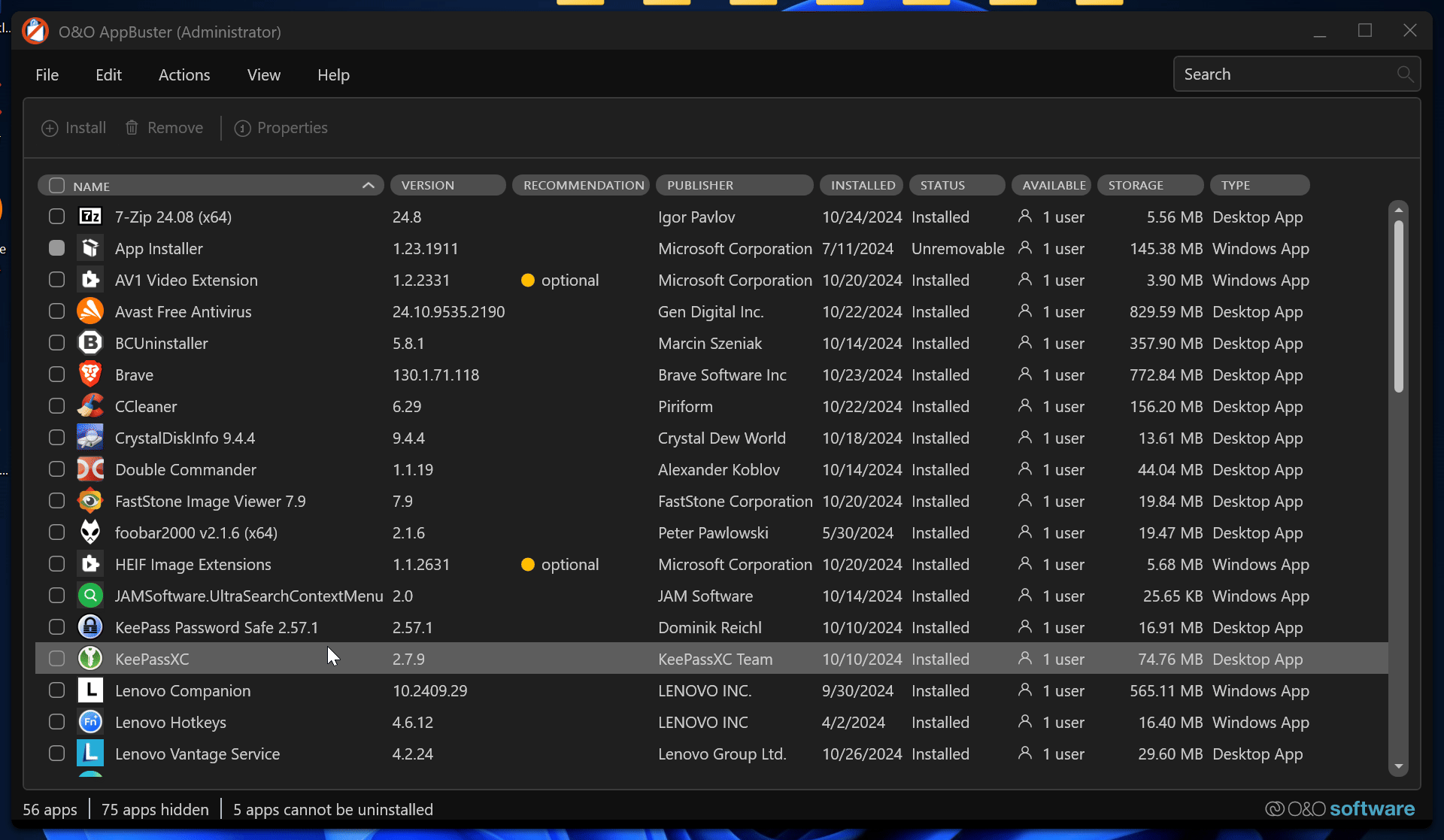Check the AV1 Video Extension checkbox
The height and width of the screenshot is (840, 1444).
[x=56, y=280]
